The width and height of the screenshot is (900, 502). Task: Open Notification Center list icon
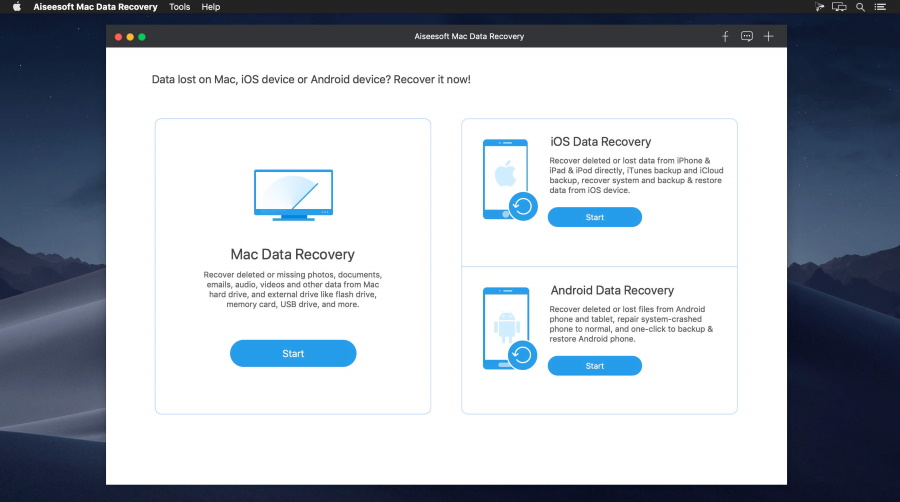(x=880, y=7)
